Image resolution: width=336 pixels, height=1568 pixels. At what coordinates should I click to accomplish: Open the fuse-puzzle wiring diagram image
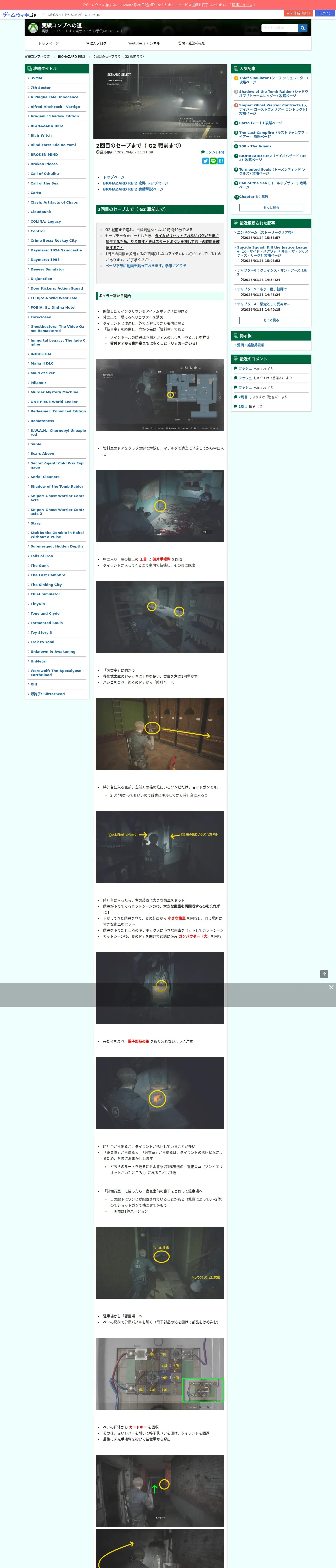click(x=160, y=1374)
